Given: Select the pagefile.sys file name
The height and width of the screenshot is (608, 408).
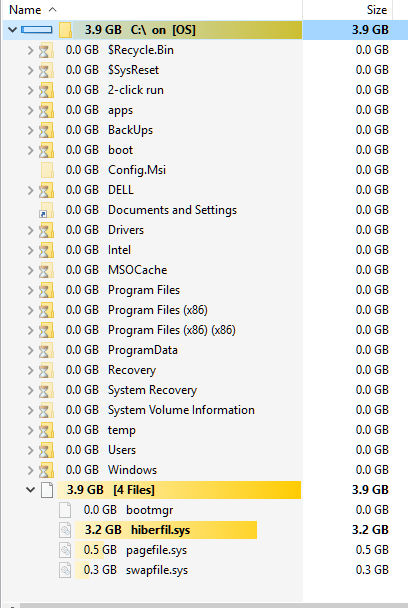Looking at the screenshot, I should [x=156, y=550].
